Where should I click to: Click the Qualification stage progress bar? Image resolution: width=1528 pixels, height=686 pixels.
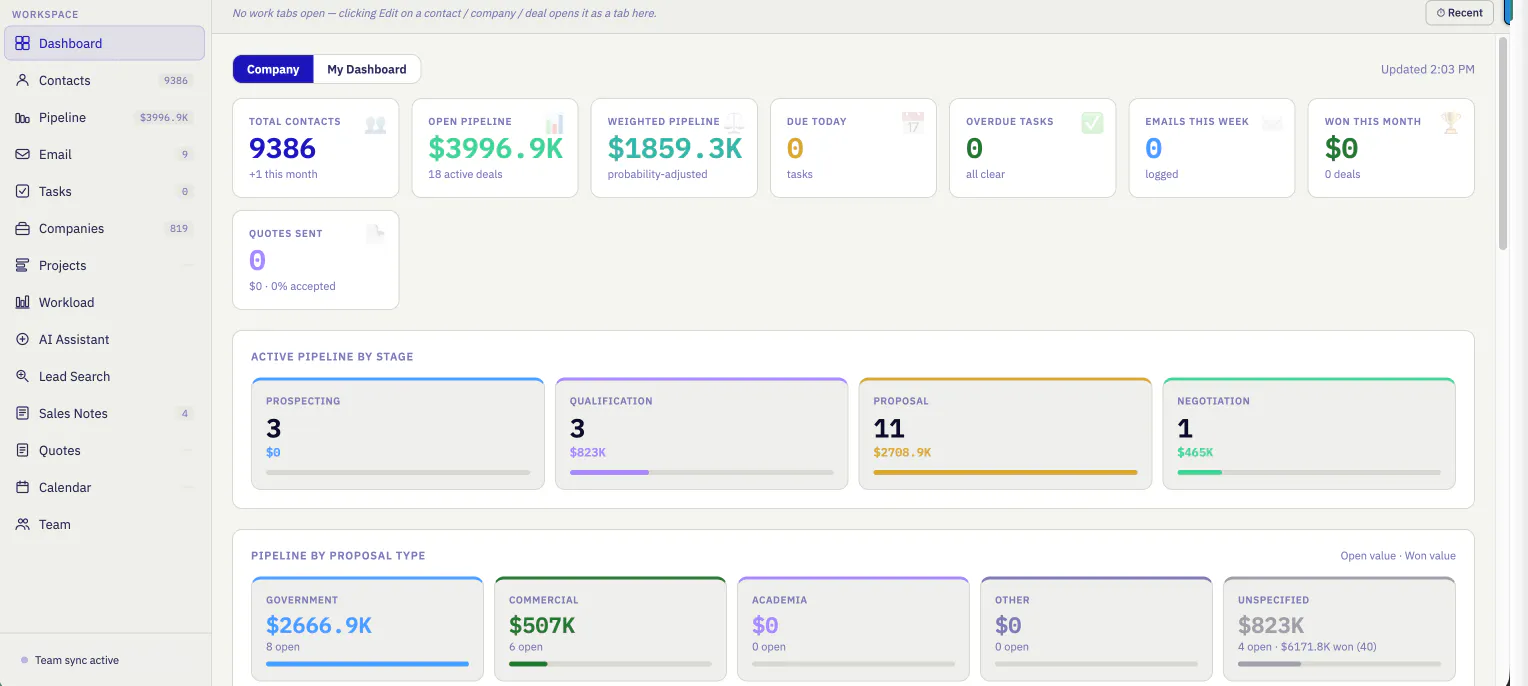tap(701, 472)
